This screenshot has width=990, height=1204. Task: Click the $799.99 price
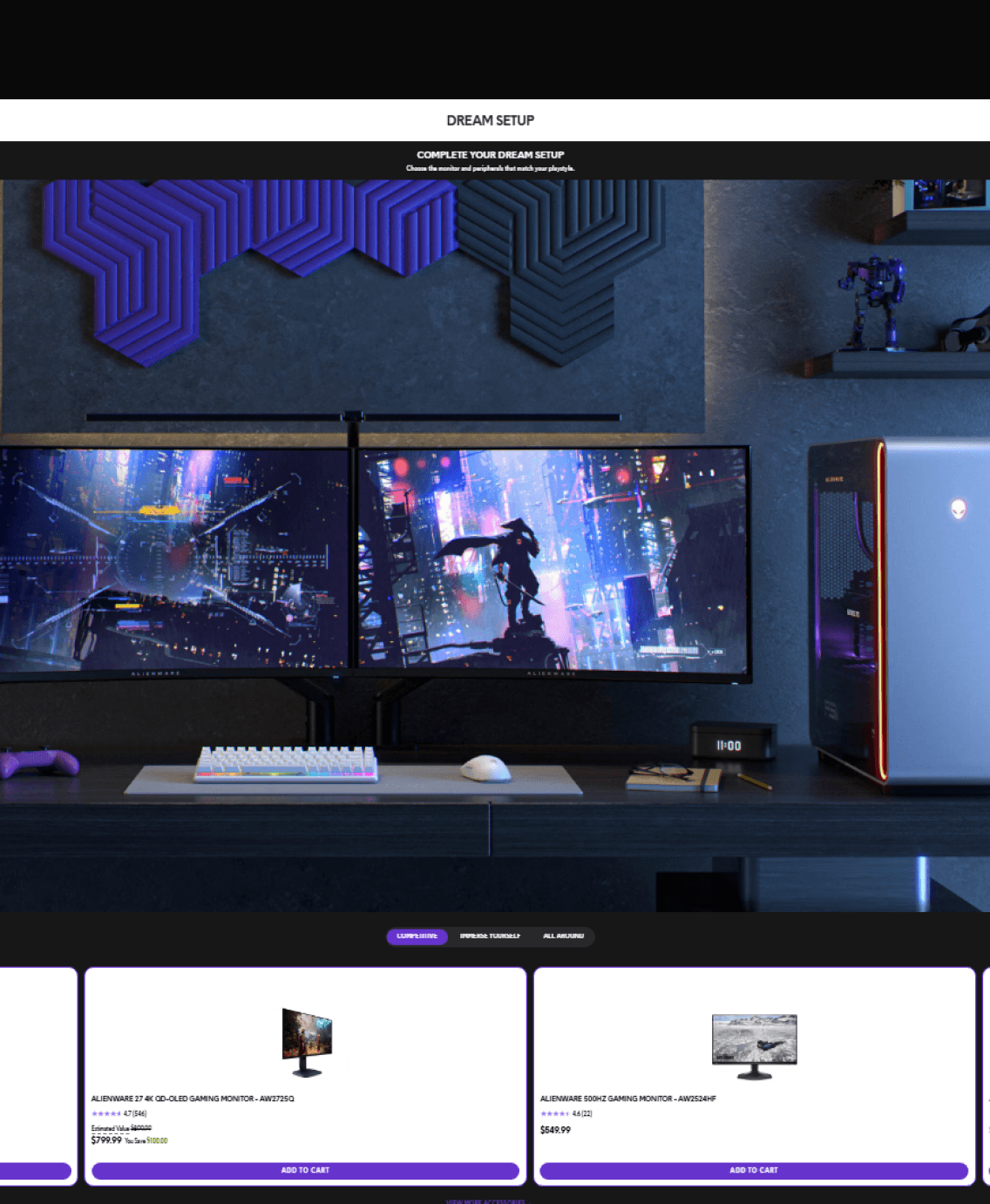(106, 1140)
